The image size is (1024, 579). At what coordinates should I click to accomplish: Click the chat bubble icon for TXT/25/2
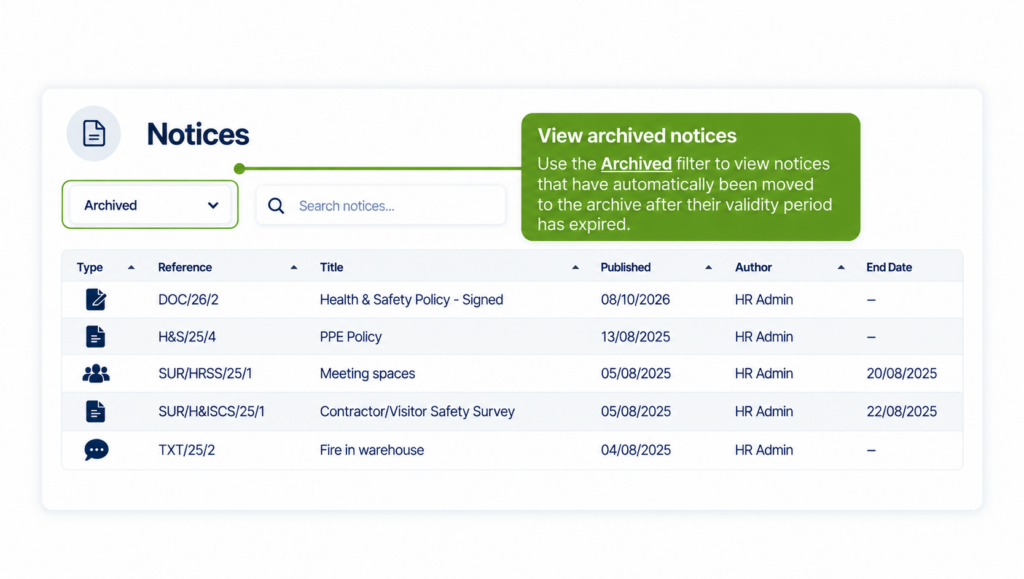click(x=96, y=450)
